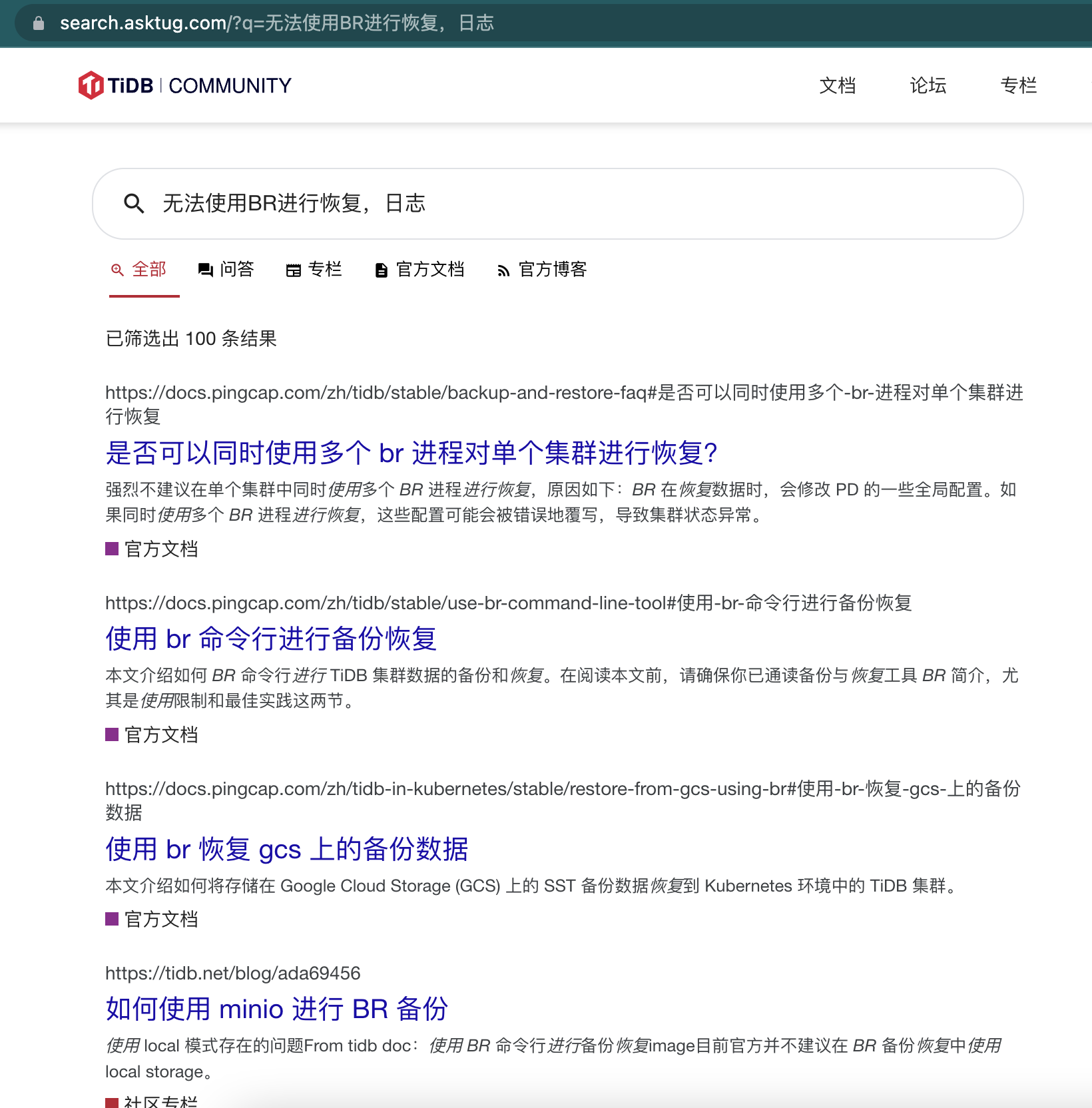This screenshot has height=1108, width=1092.
Task: Click the snippet starting with 使用 local 模式存在的问题
Action: click(553, 1058)
